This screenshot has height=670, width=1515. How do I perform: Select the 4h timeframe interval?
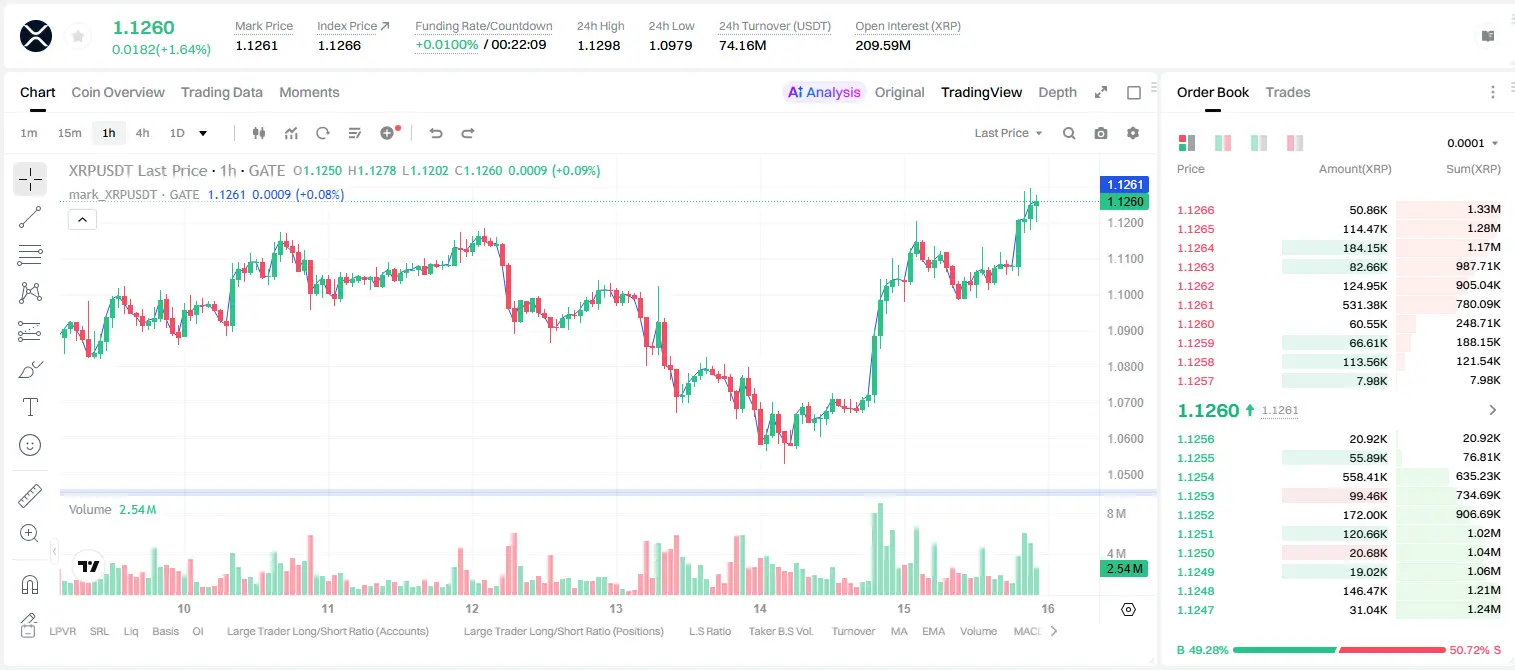142,133
